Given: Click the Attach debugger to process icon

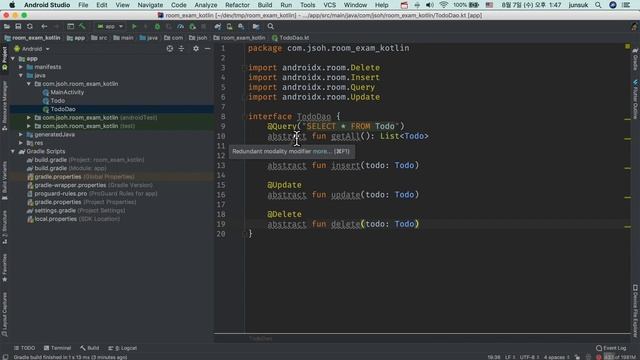Looking at the screenshot, I should click(192, 27).
